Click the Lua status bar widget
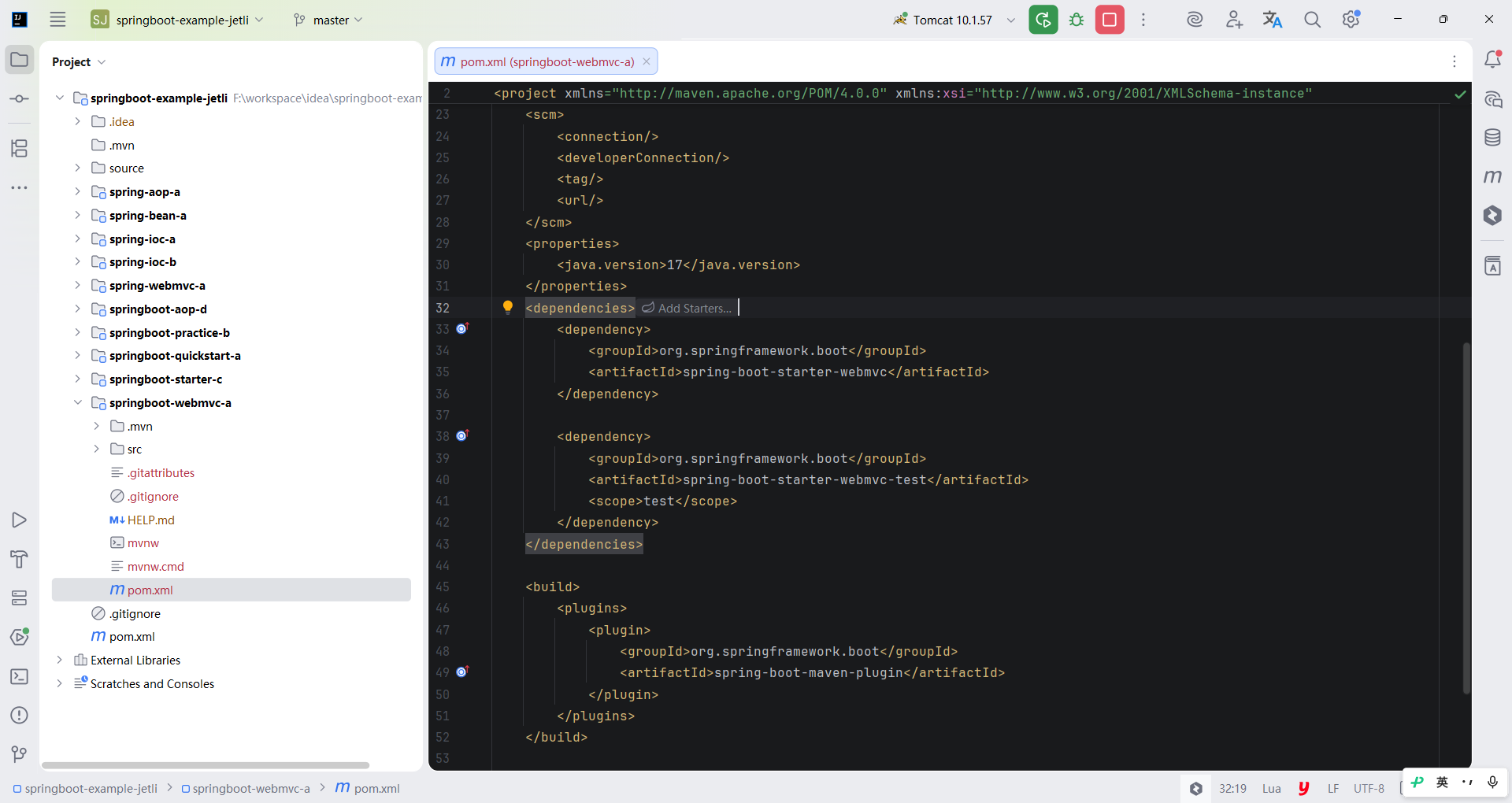Screen dimensions: 1512x803 pyautogui.click(x=1272, y=788)
